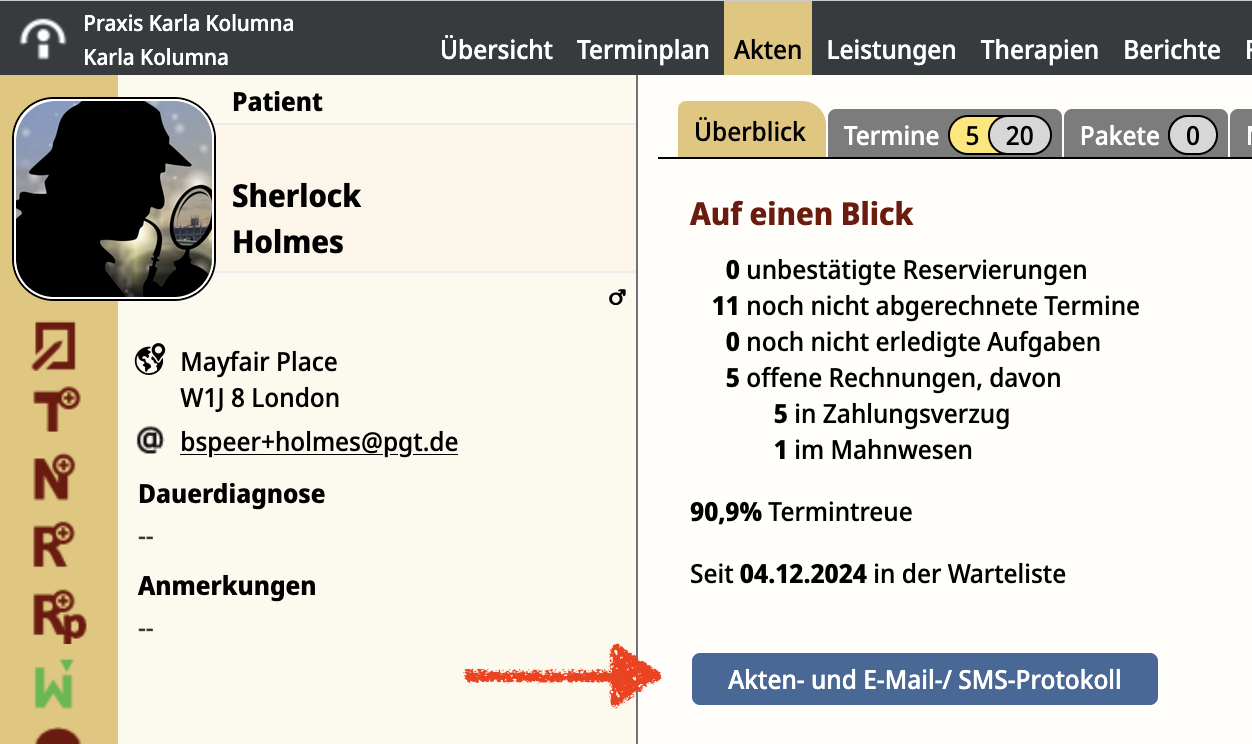Open the square arrow sidebar icon
1252x744 pixels.
pyautogui.click(x=55, y=346)
